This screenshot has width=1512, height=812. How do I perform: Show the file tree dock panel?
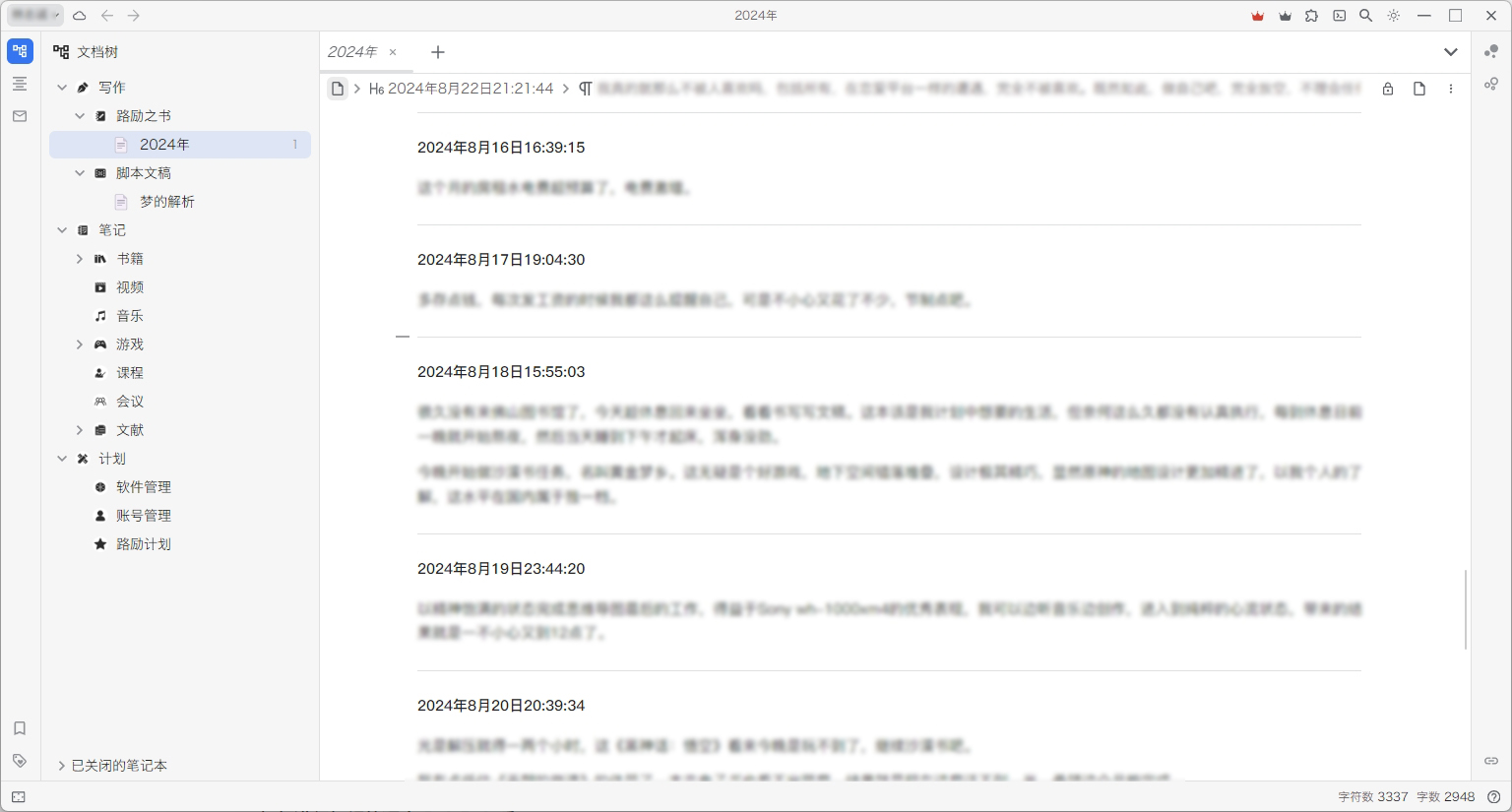[20, 51]
